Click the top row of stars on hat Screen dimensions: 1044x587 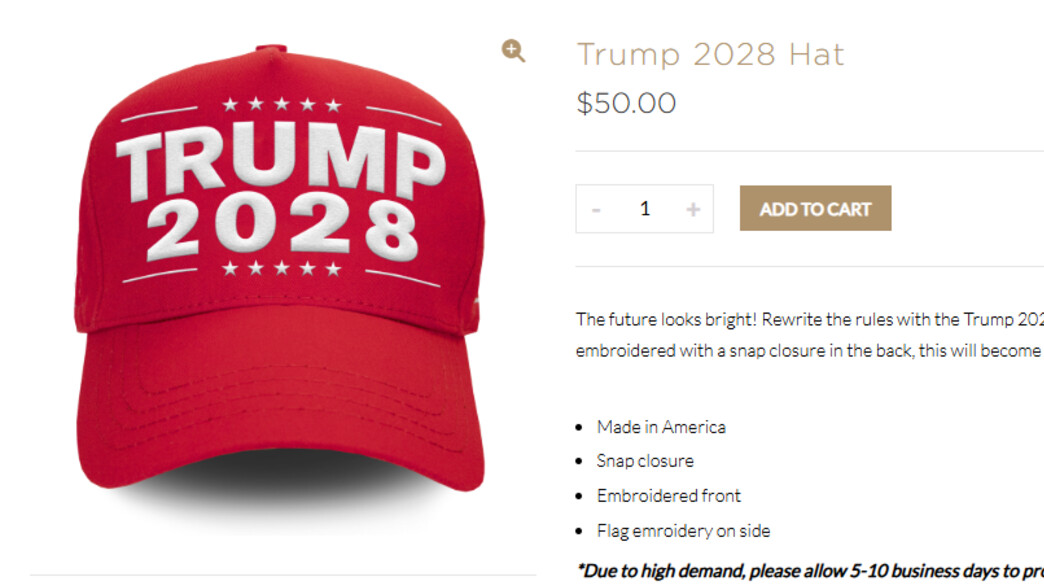click(282, 104)
